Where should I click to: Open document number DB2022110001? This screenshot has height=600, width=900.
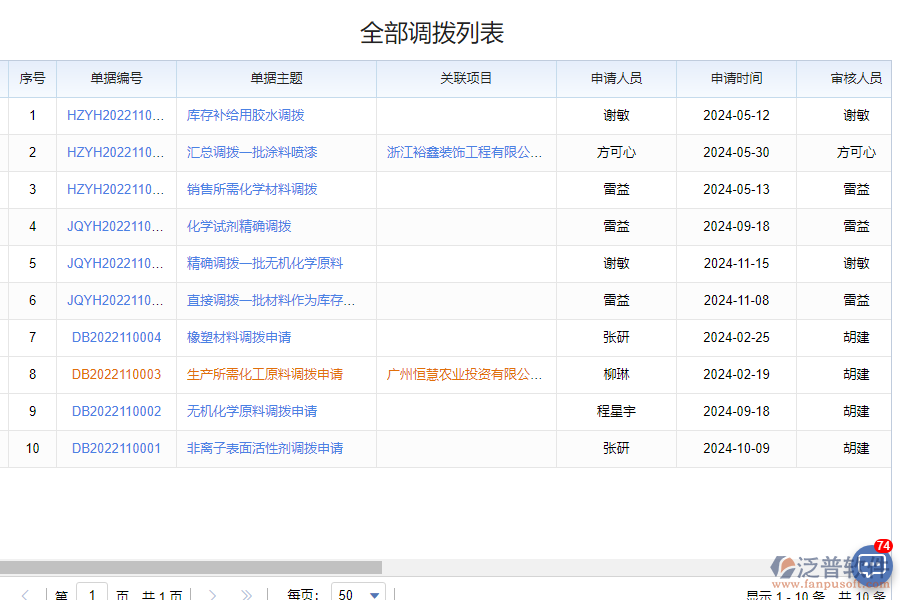(x=117, y=448)
